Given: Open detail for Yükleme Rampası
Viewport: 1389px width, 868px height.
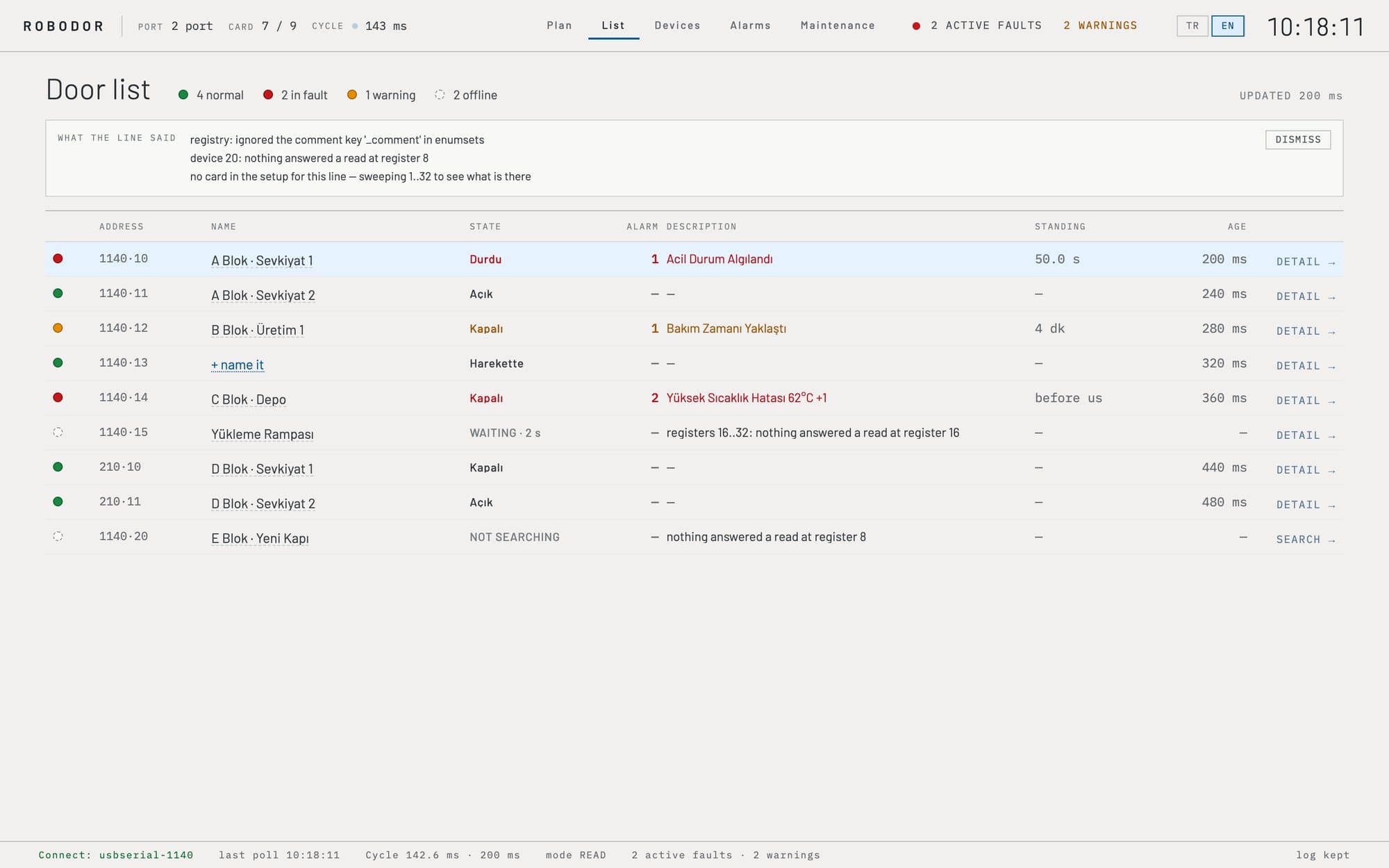Looking at the screenshot, I should [x=1306, y=435].
